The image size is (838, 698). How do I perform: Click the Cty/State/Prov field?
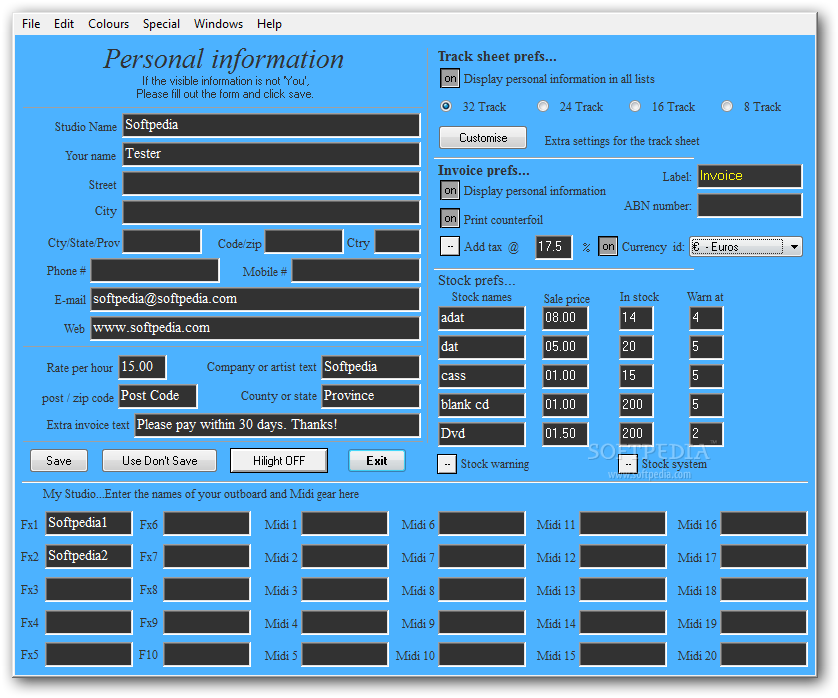click(162, 242)
